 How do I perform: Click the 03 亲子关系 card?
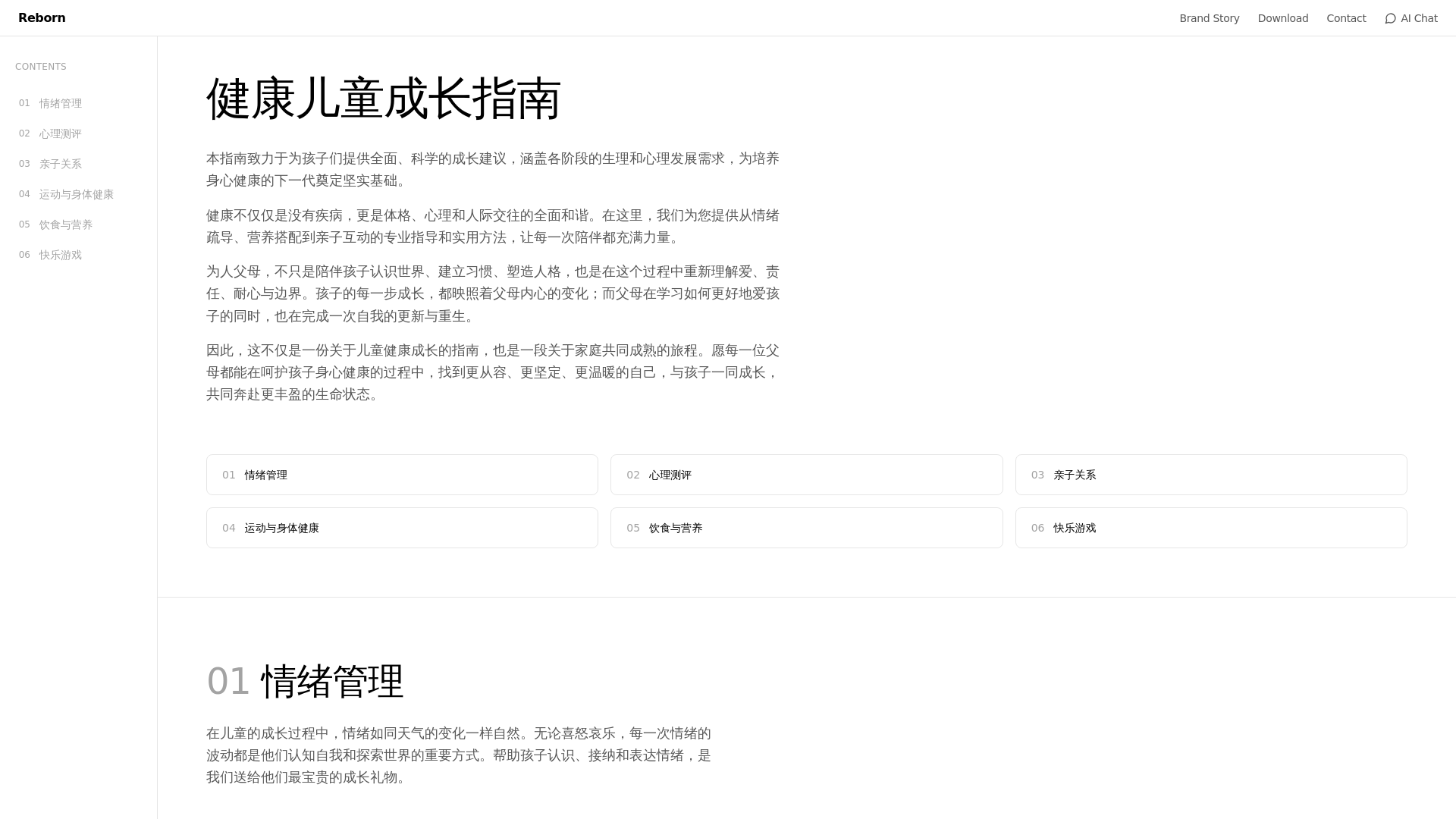coord(1210,475)
